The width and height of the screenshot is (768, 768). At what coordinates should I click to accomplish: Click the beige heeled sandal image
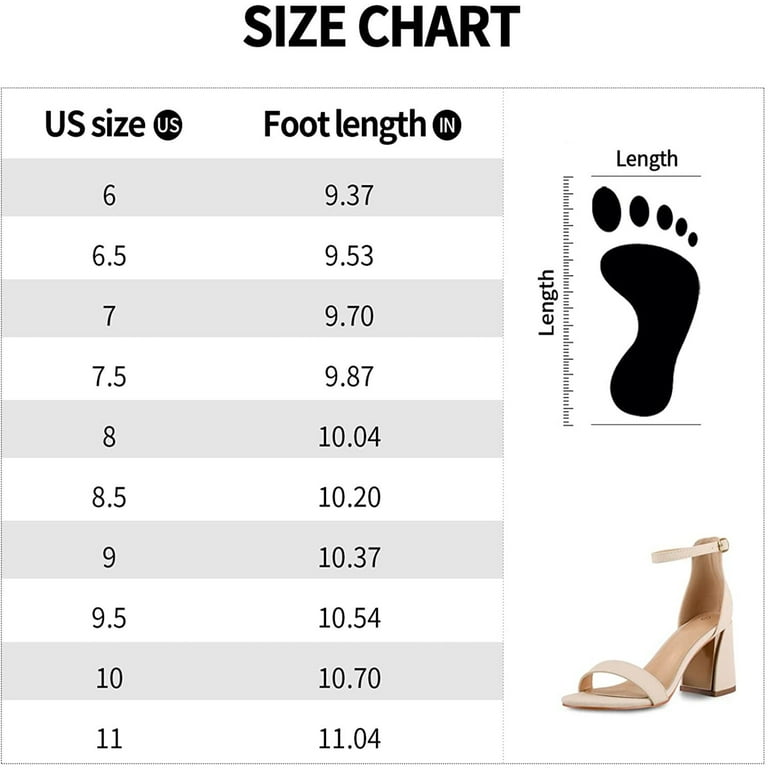[648, 623]
